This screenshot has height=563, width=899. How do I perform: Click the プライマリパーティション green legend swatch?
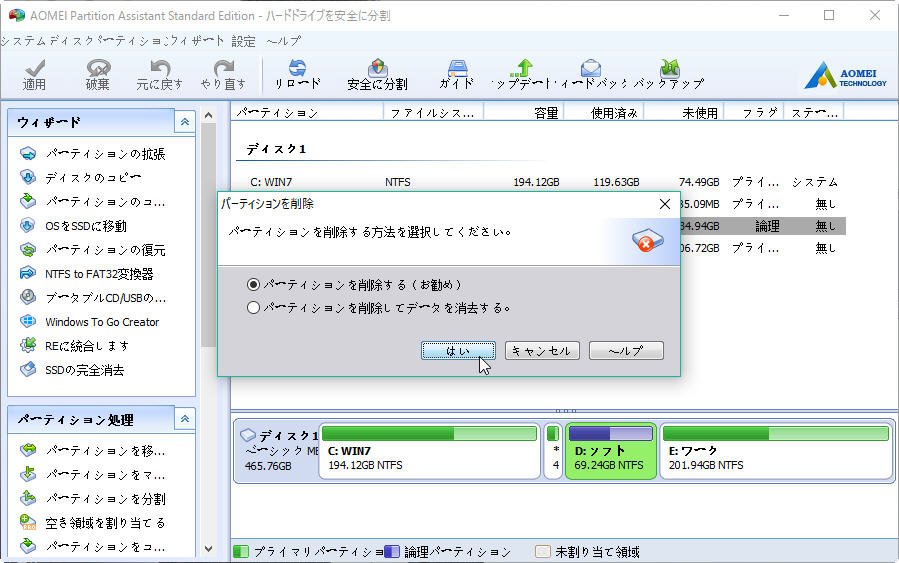point(241,552)
